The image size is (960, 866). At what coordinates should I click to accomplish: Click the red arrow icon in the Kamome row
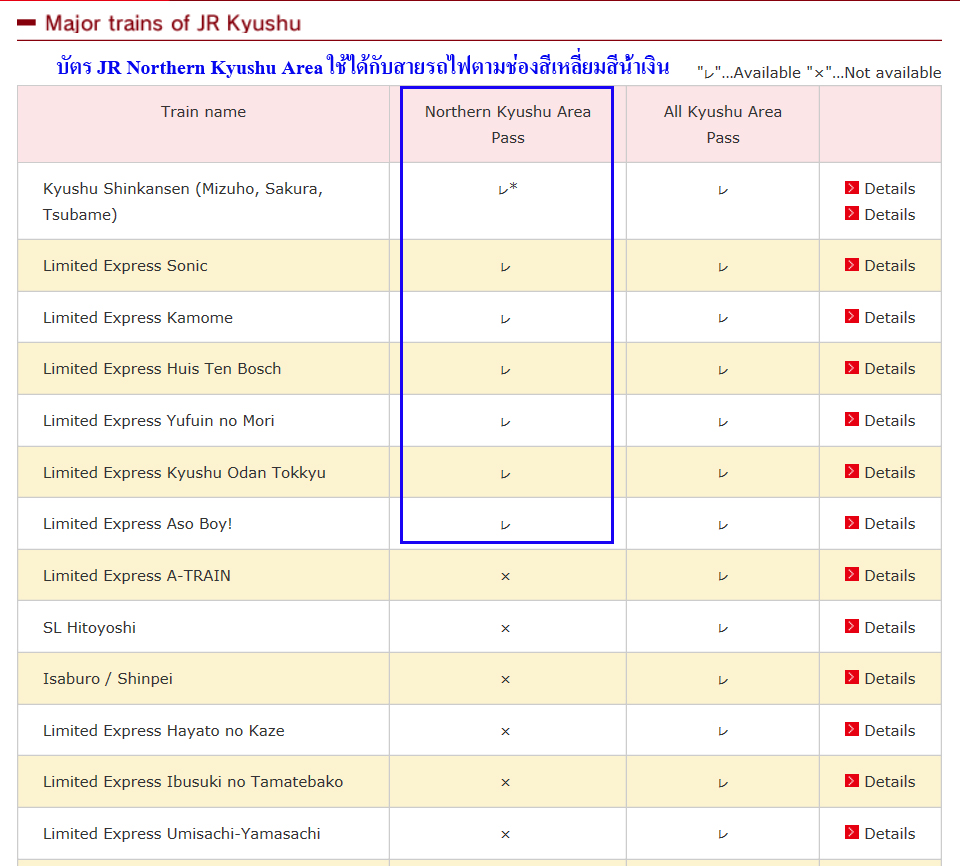coord(852,317)
